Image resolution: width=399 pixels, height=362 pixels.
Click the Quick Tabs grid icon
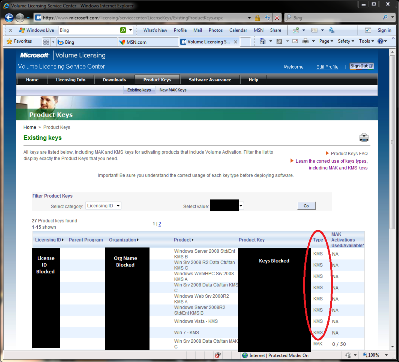tap(46, 42)
